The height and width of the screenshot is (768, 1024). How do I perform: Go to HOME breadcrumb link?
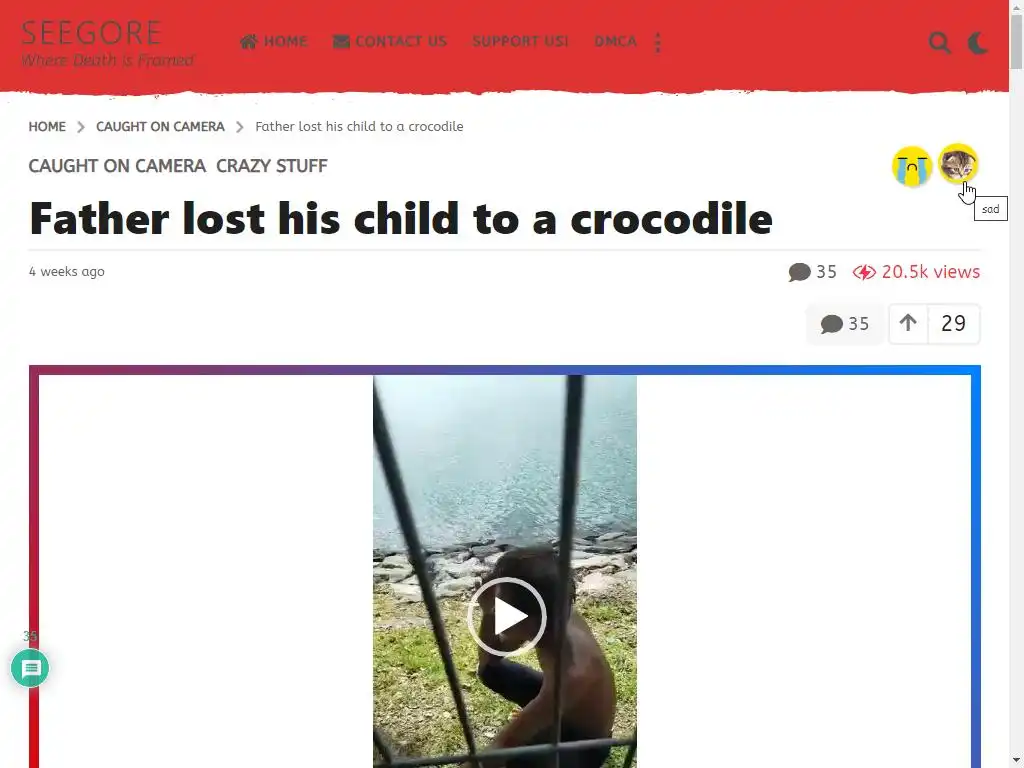coord(47,127)
